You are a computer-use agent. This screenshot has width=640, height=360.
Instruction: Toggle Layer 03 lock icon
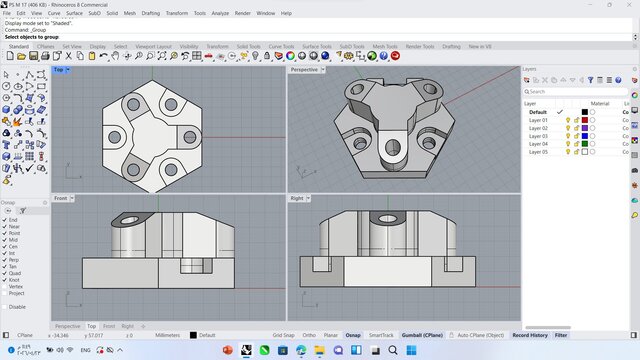[576, 136]
